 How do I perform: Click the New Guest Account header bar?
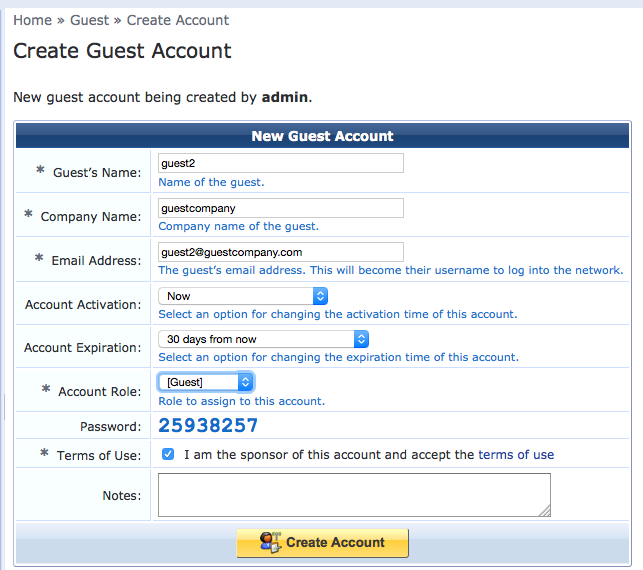tap(322, 136)
